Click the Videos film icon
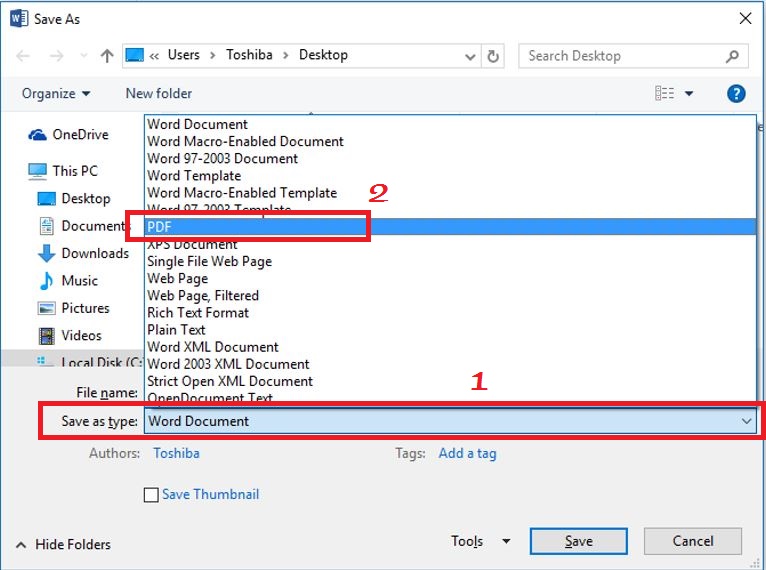 point(46,336)
